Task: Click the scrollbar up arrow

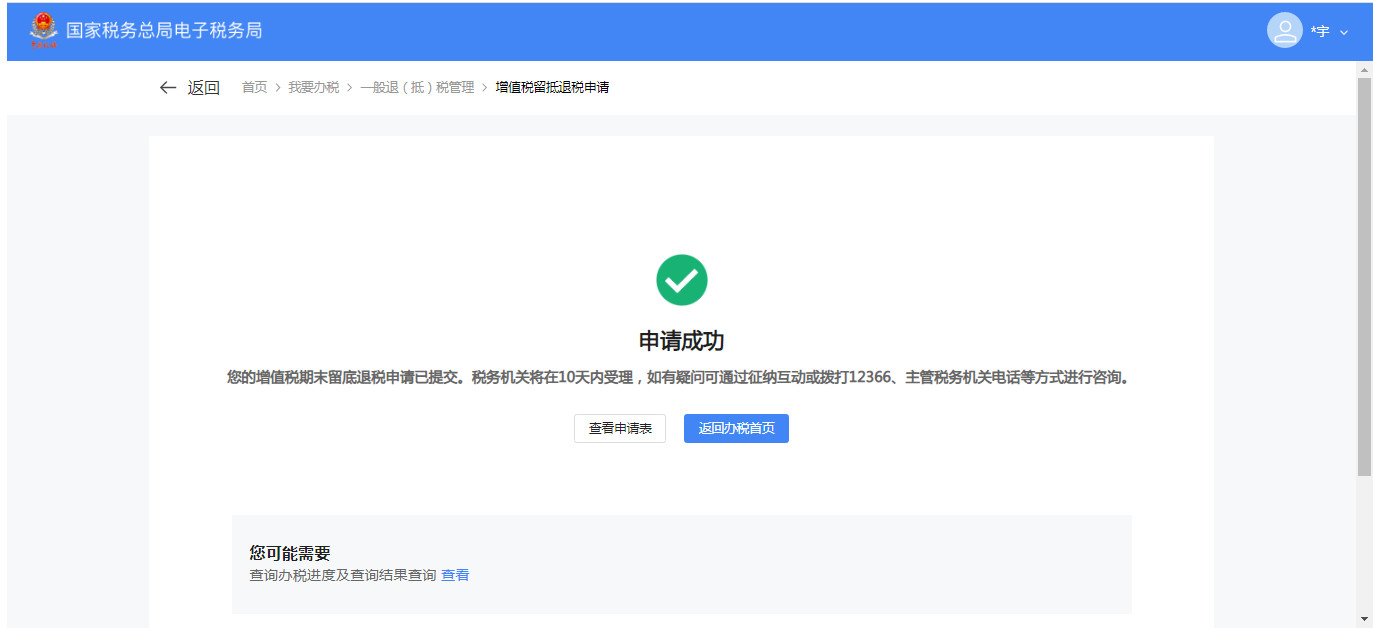Action: point(1364,70)
